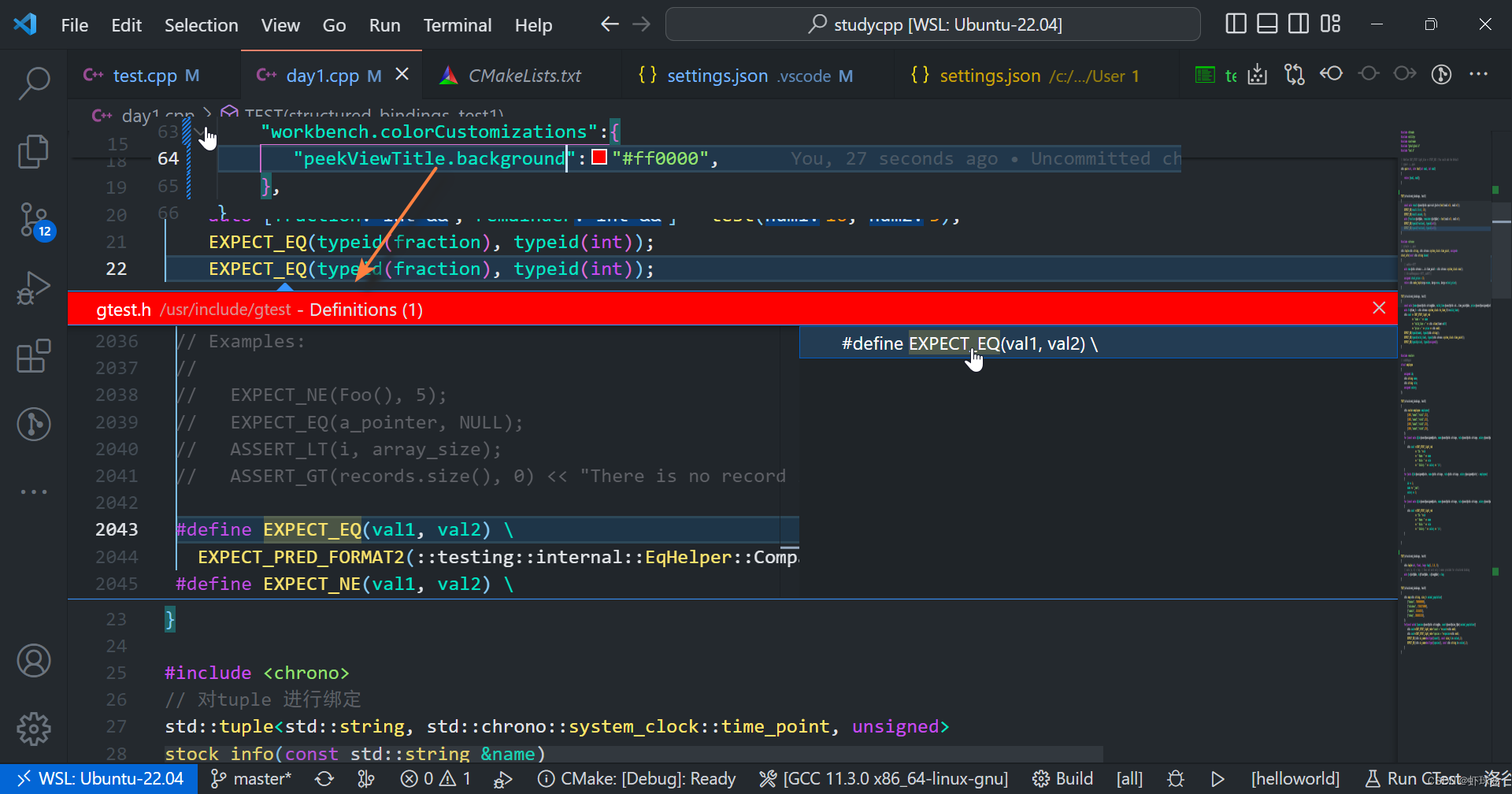Viewport: 1512px width, 794px height.
Task: Go back in navigation history
Action: coord(610,24)
